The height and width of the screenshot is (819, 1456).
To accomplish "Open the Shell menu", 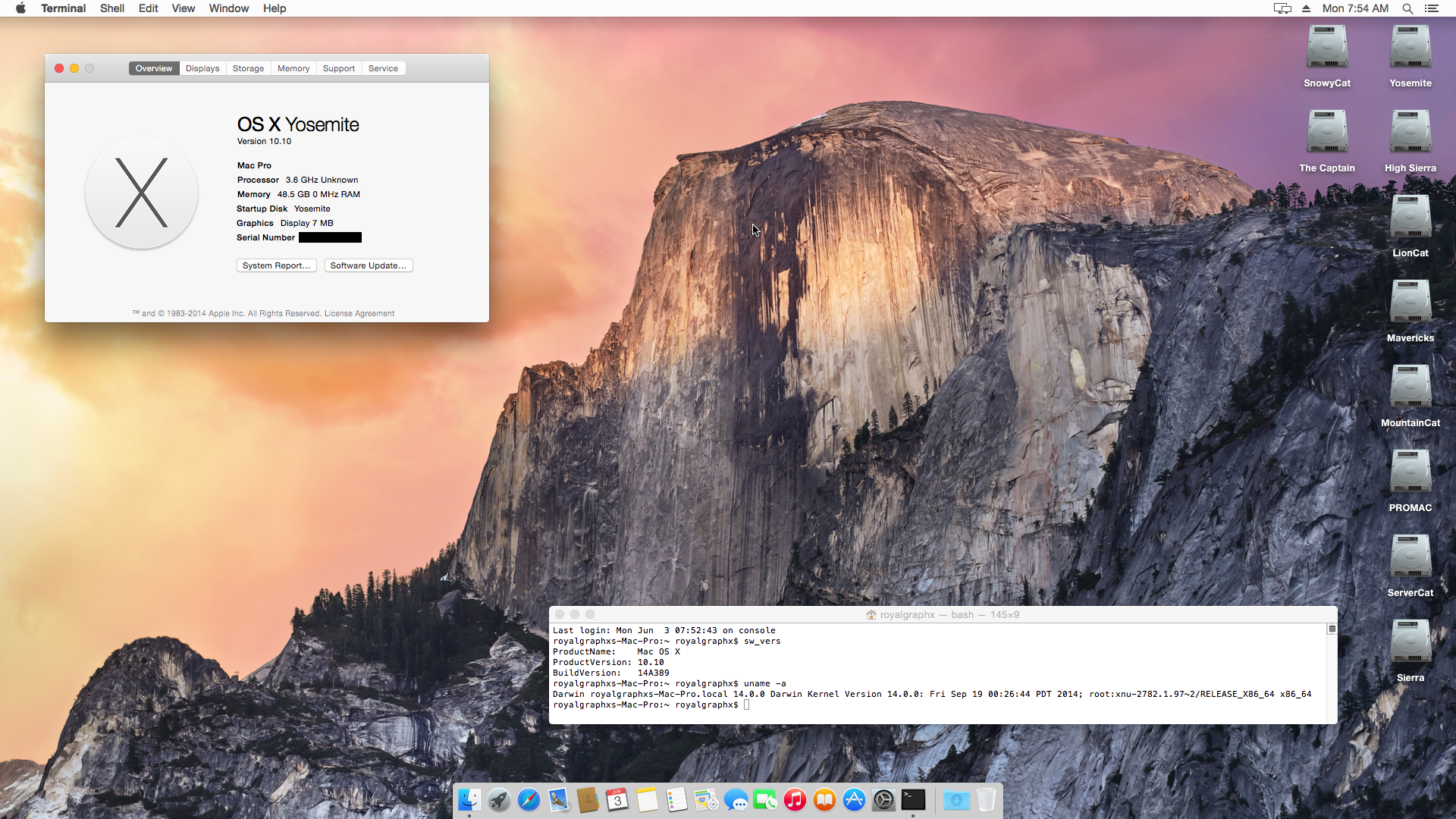I will pyautogui.click(x=112, y=8).
